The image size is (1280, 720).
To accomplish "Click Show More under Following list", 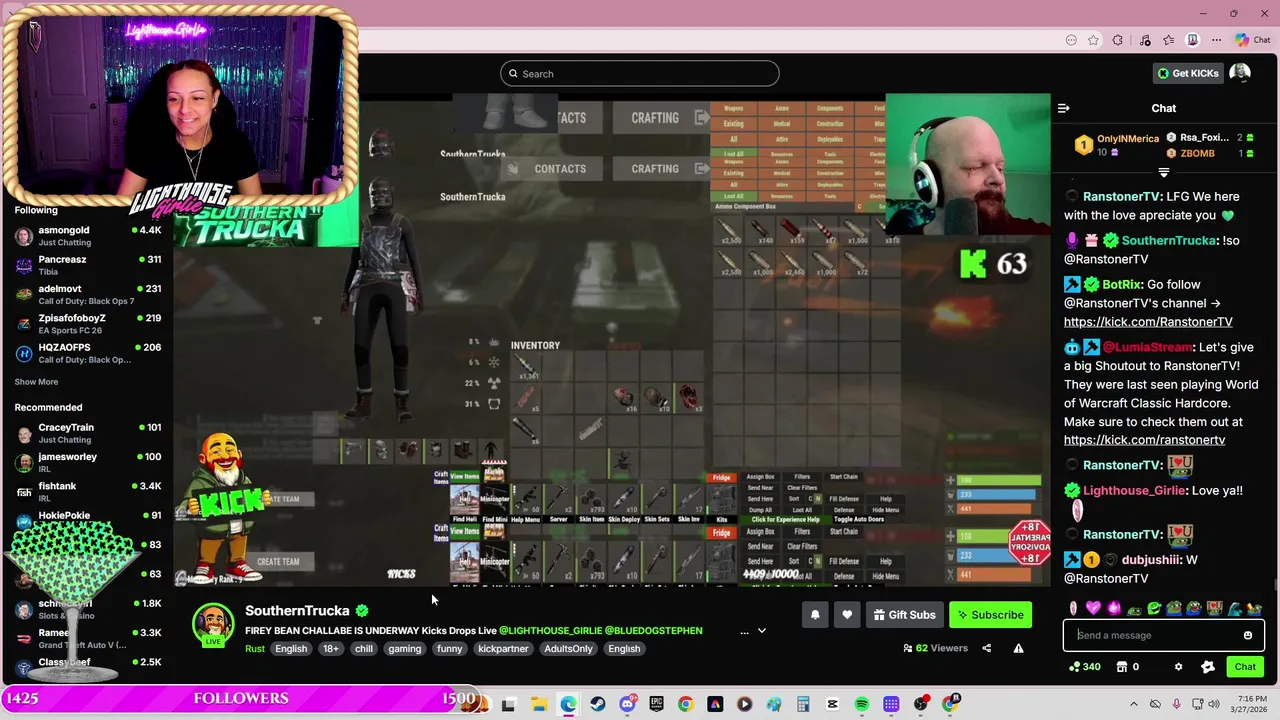I will pos(36,382).
